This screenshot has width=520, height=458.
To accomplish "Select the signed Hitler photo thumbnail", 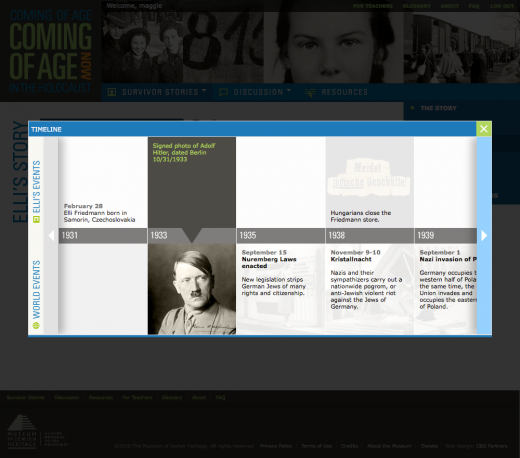I will click(x=192, y=289).
